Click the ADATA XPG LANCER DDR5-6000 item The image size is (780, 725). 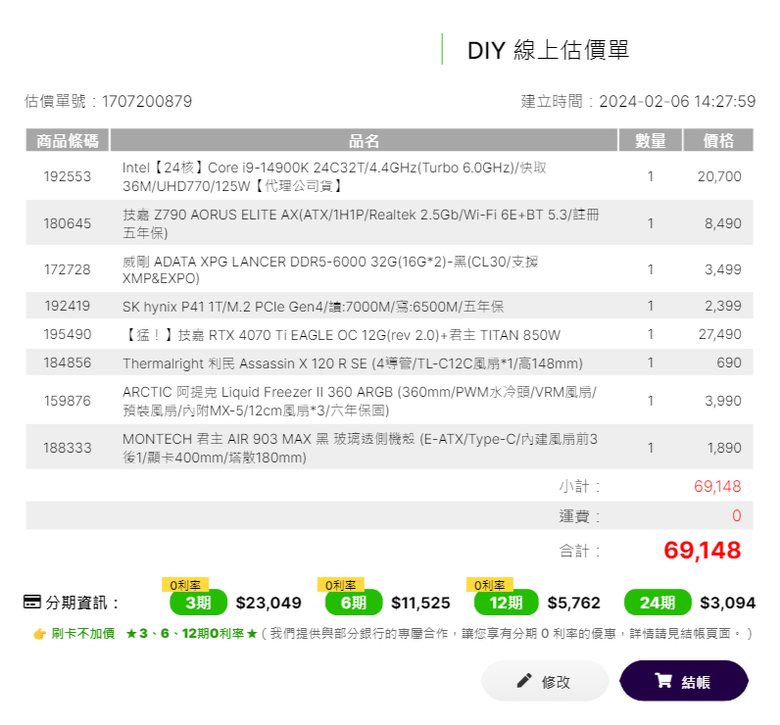click(330, 270)
